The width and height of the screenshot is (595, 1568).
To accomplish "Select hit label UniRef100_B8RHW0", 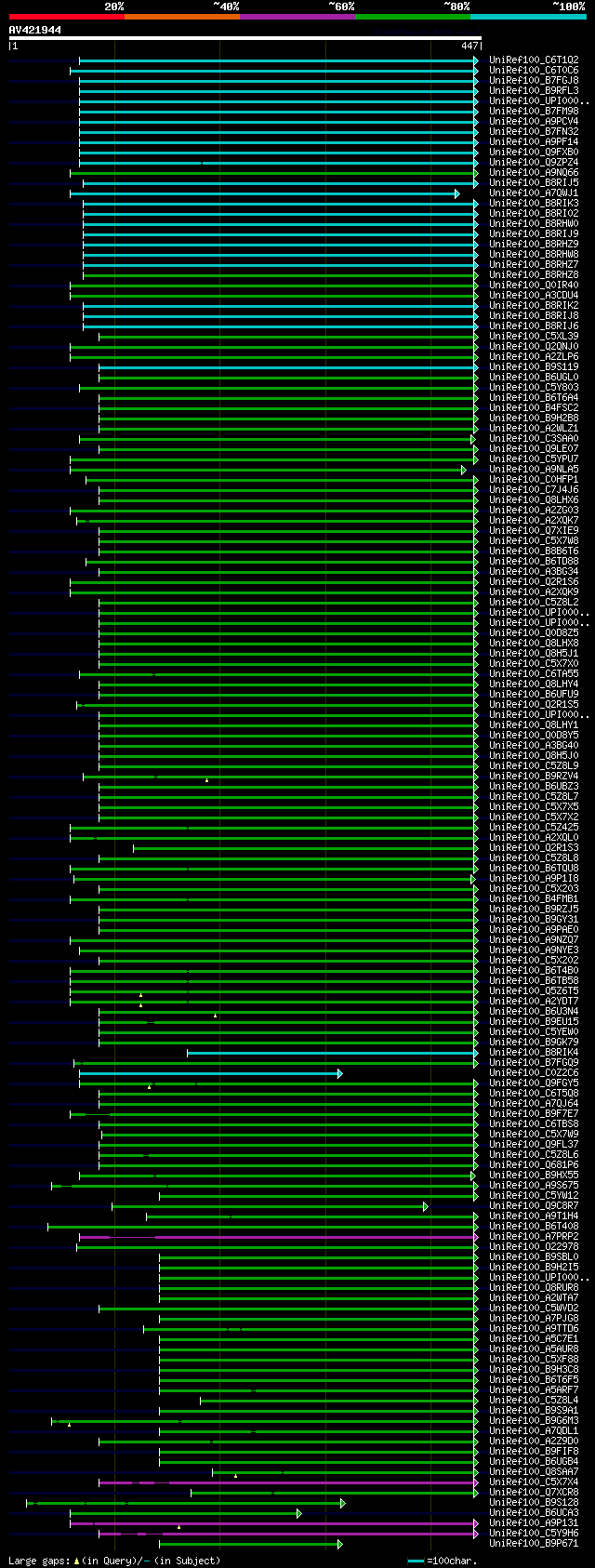I will (534, 223).
